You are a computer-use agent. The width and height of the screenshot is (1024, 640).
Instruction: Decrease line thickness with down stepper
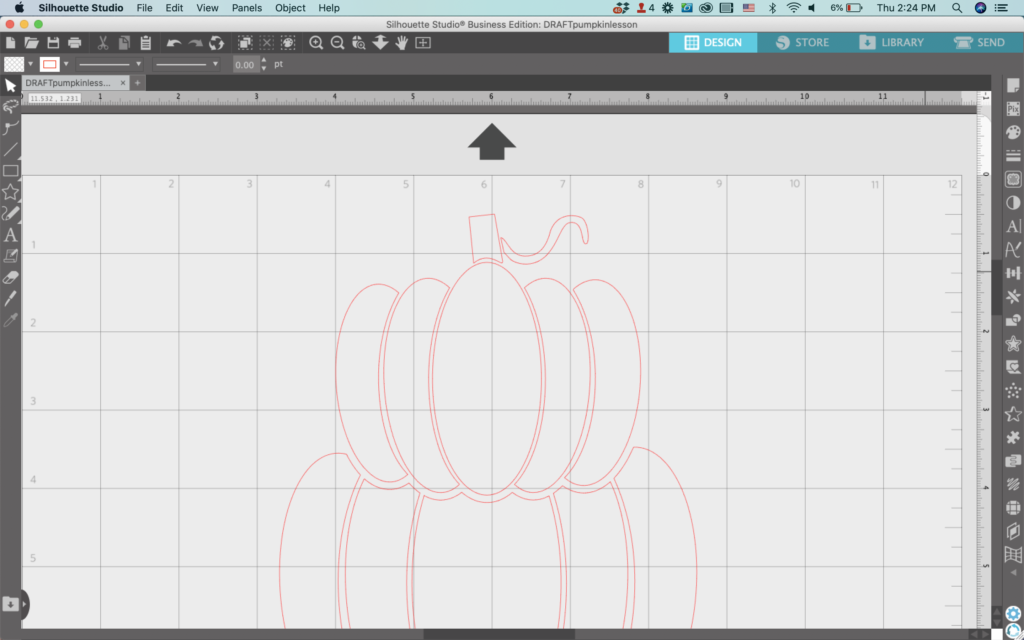tap(264, 69)
